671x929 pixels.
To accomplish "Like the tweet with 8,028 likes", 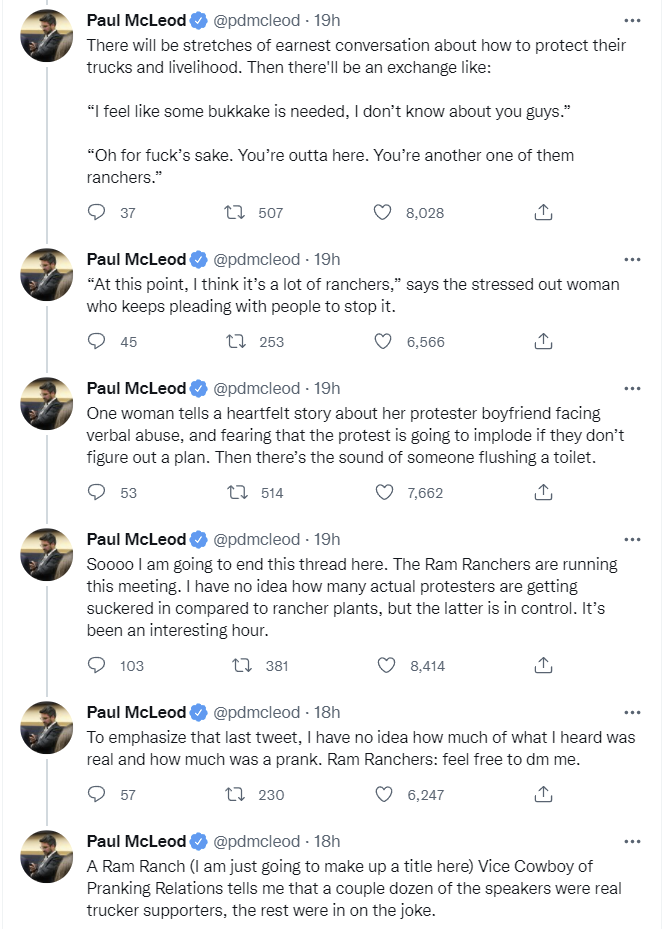I will tap(382, 212).
